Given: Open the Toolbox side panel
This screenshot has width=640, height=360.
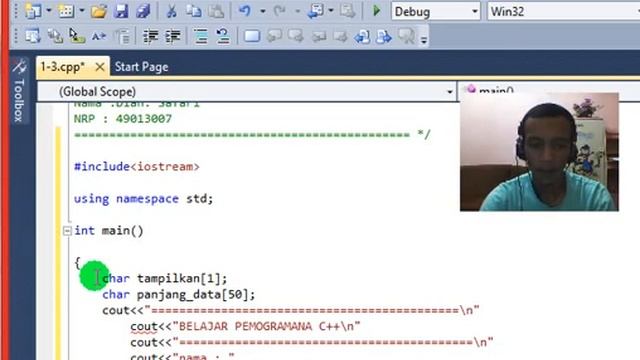Looking at the screenshot, I should coord(19,91).
